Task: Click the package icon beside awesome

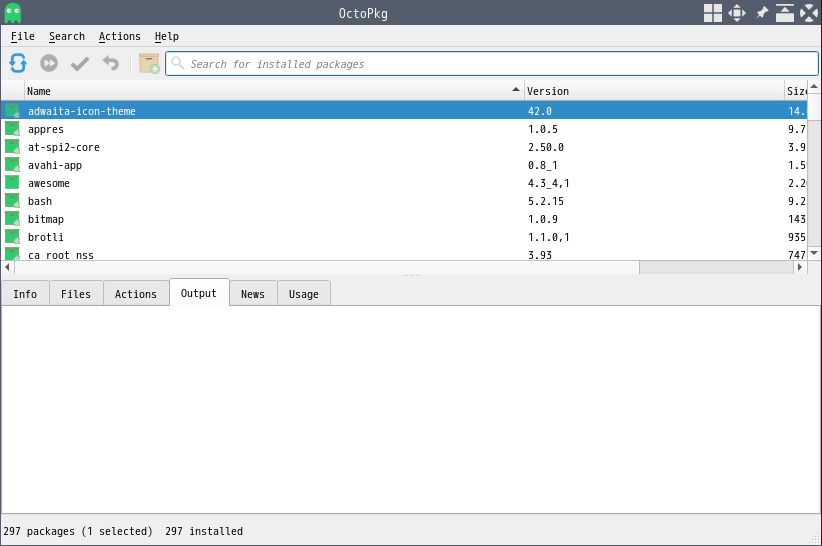Action: point(13,182)
